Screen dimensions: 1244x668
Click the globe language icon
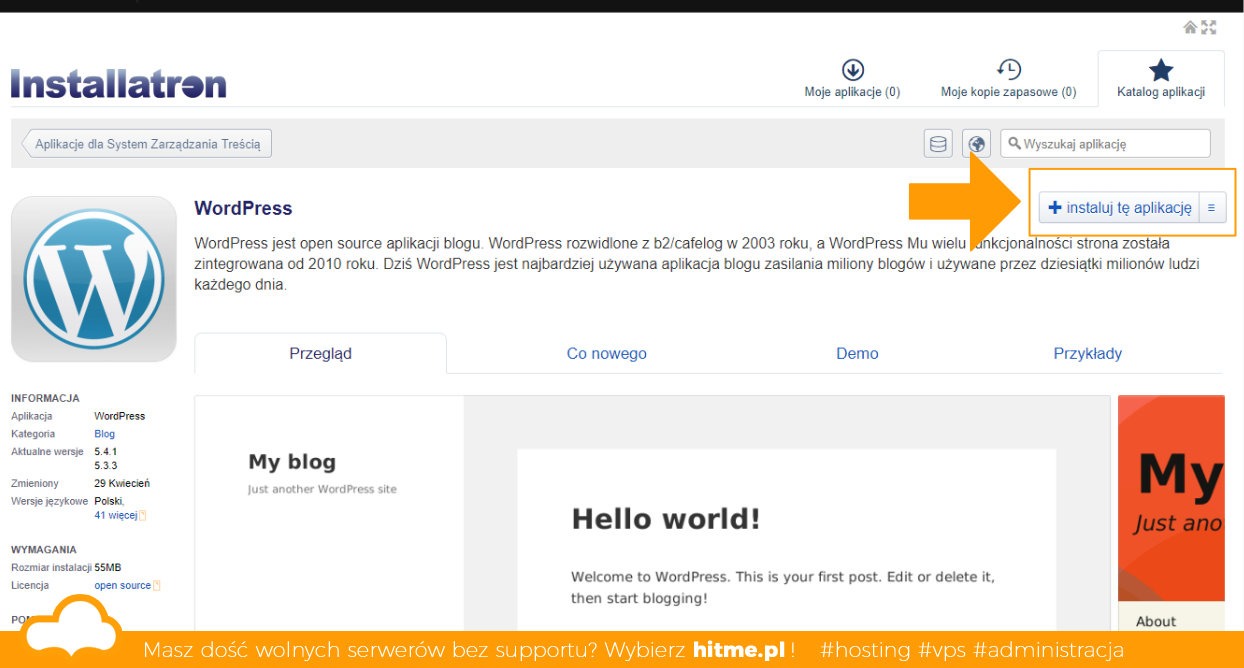pos(975,143)
